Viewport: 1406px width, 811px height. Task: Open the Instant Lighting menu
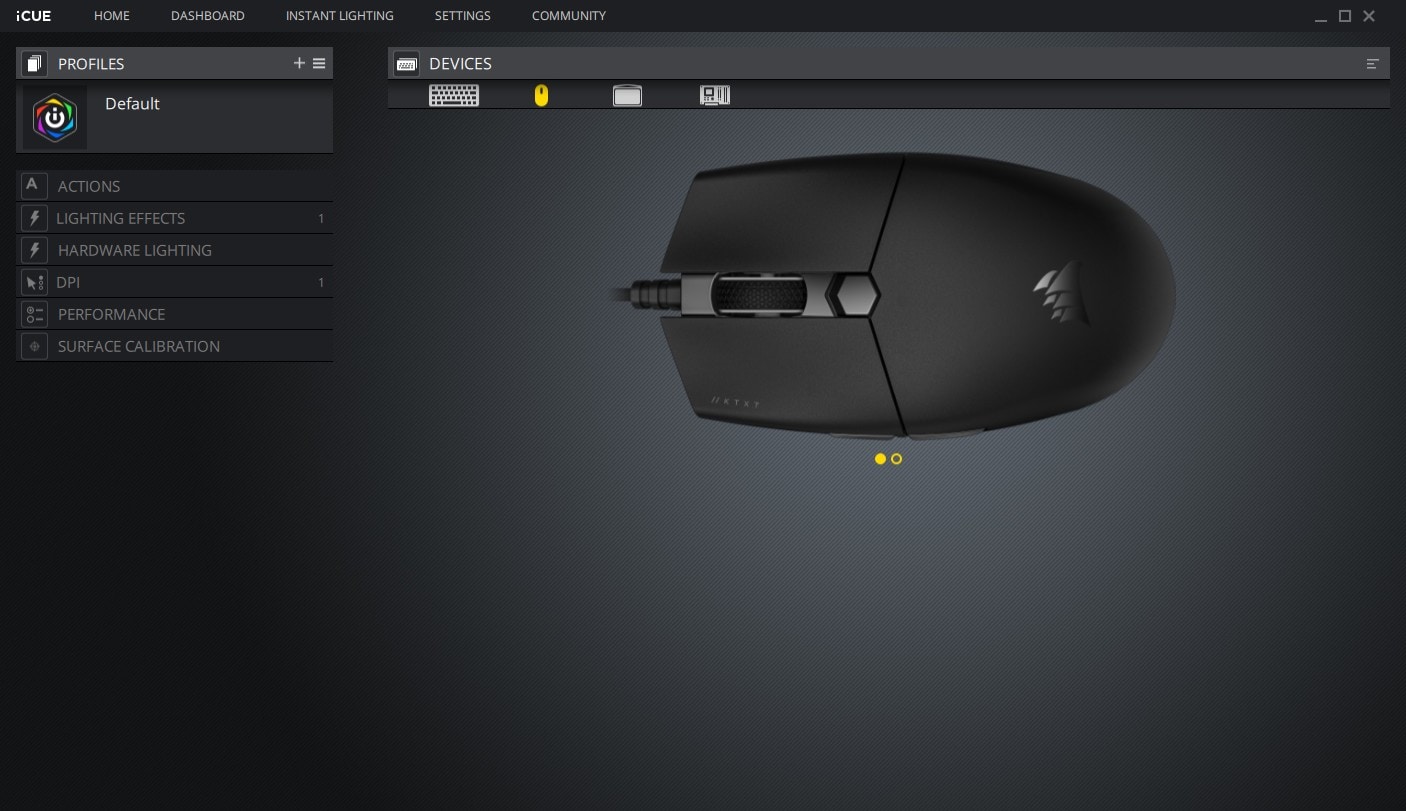point(339,16)
